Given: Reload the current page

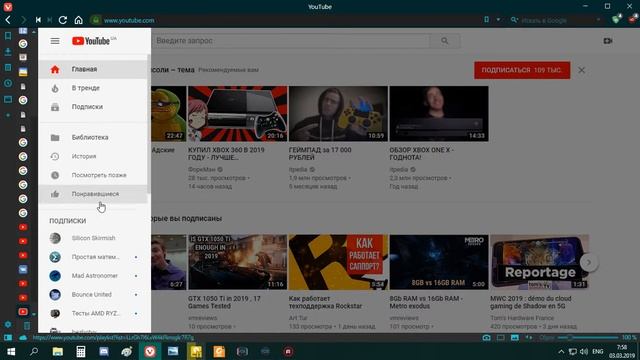Looking at the screenshot, I should [x=63, y=20].
